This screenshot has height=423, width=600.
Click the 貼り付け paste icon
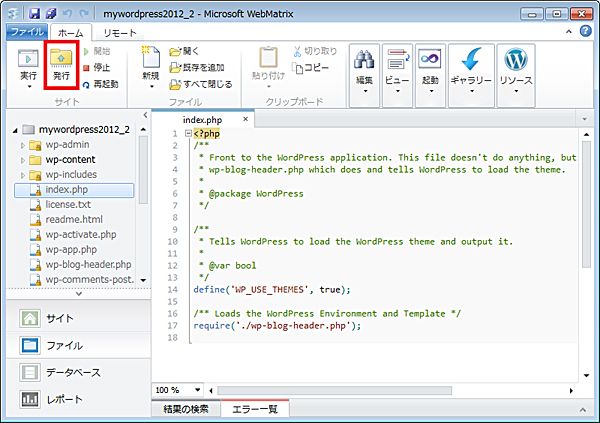[x=268, y=67]
